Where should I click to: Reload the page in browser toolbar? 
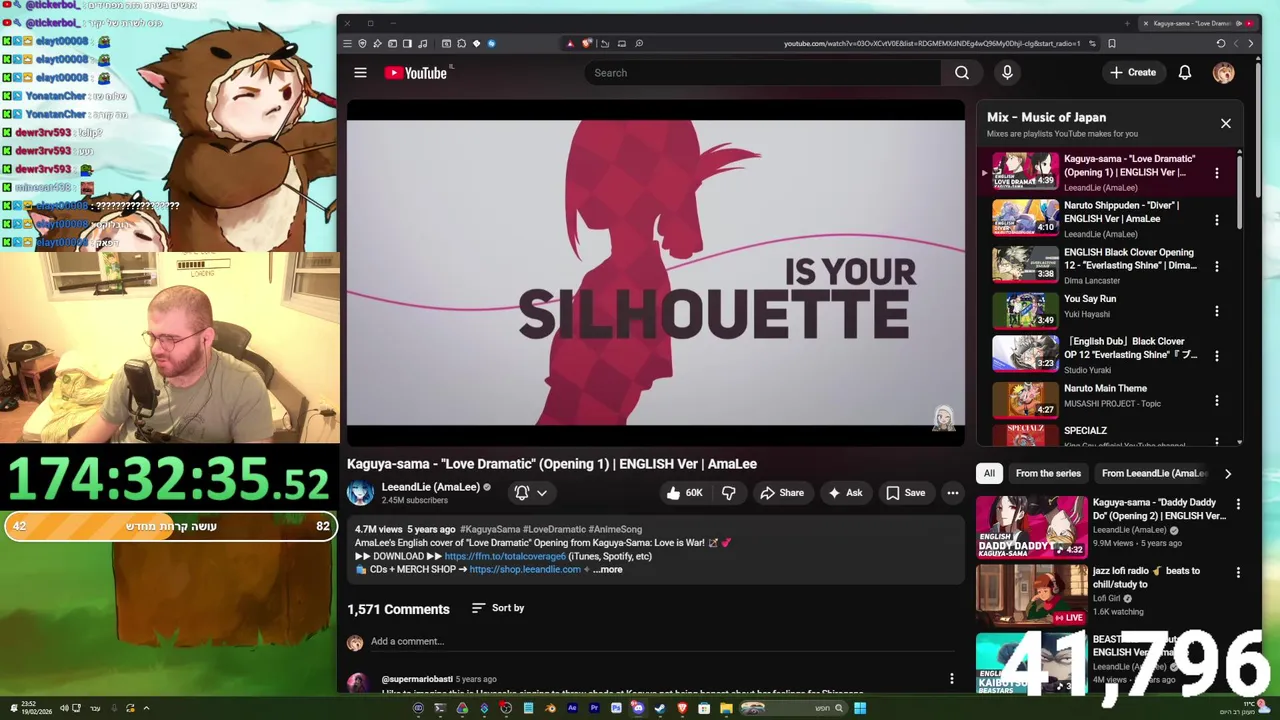[x=1220, y=43]
